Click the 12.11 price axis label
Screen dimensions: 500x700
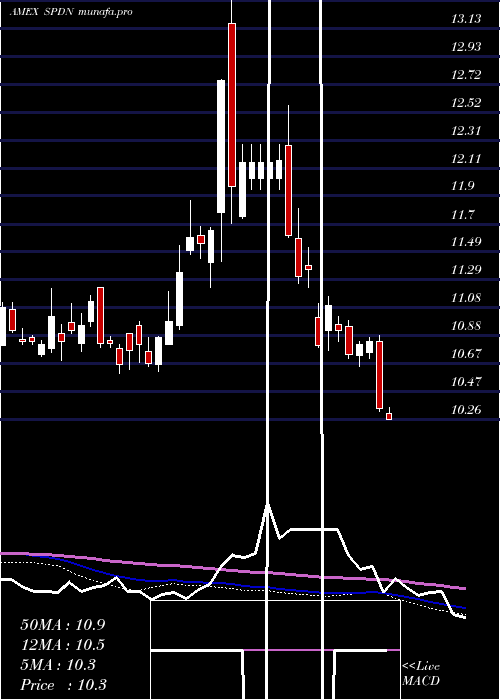466,158
